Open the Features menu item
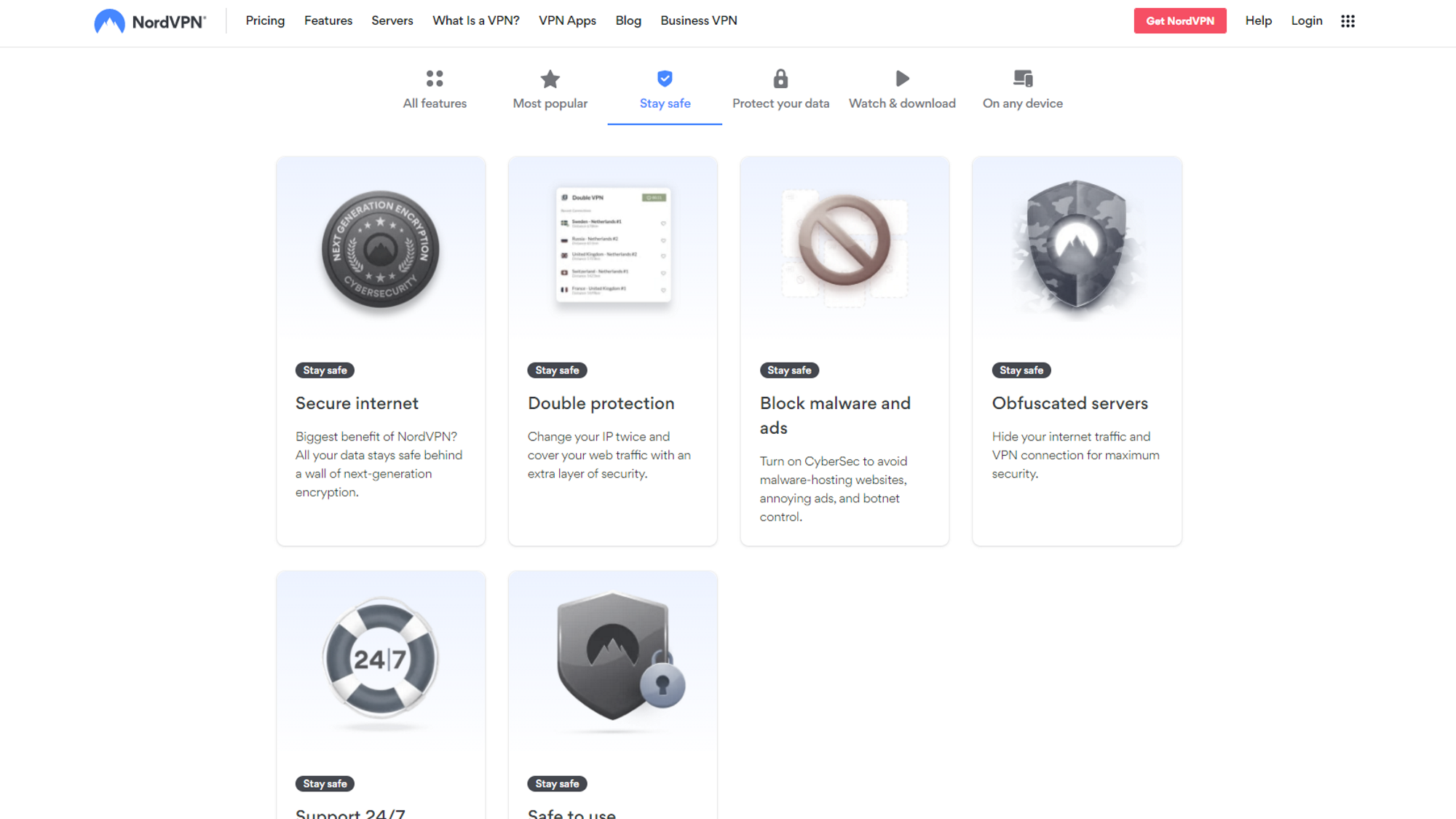The image size is (1456, 819). coord(328,20)
